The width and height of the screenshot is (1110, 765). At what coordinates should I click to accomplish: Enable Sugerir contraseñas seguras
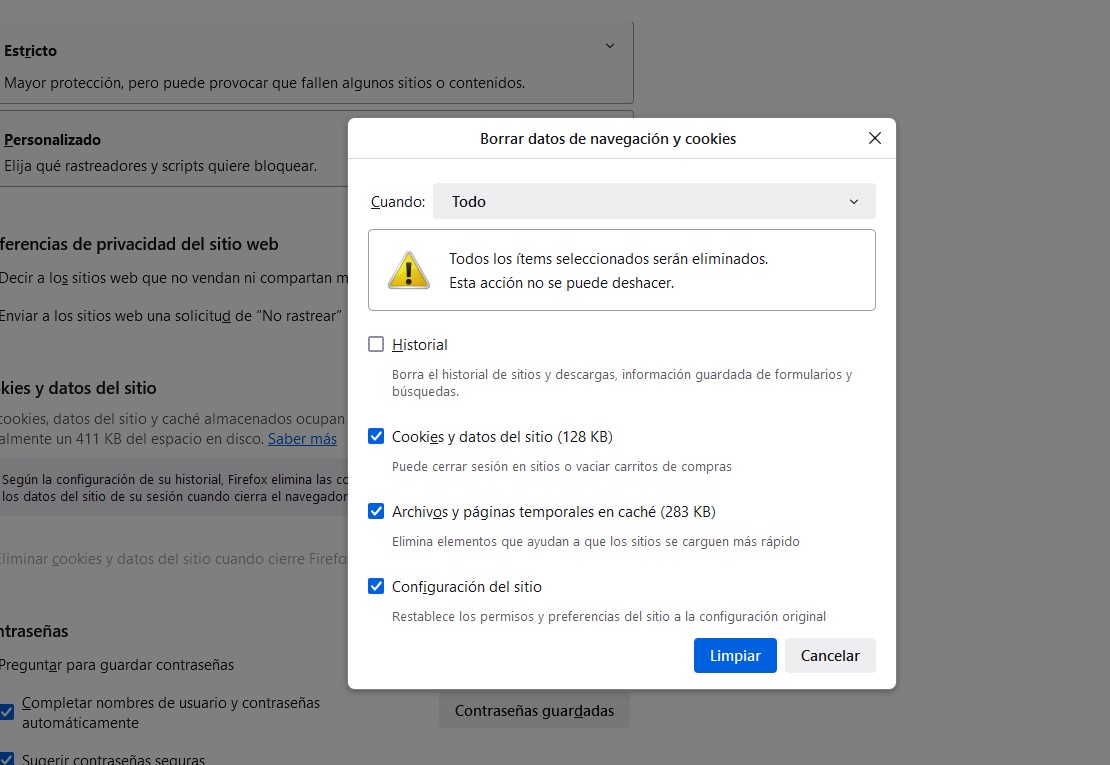(7, 760)
